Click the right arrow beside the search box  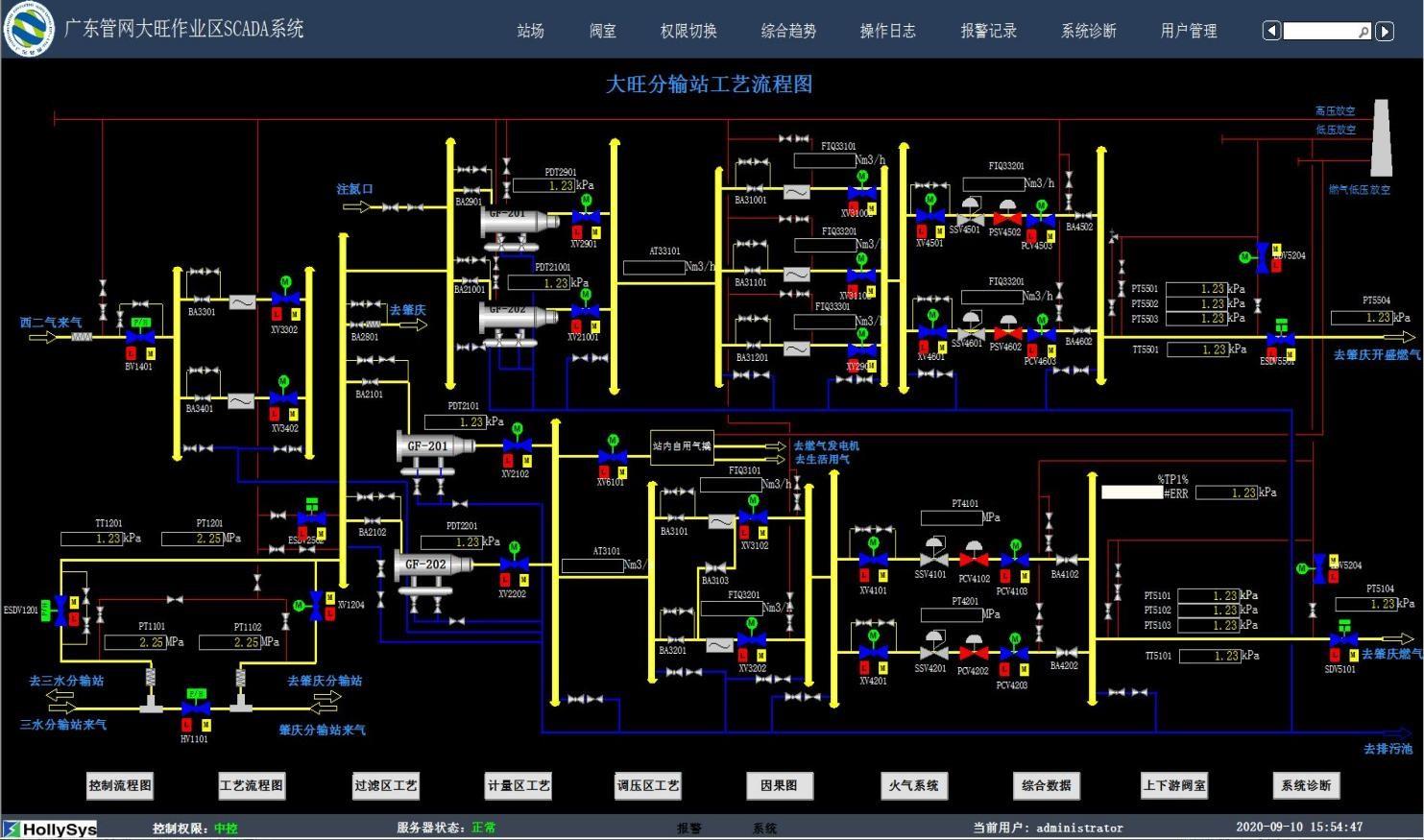tap(1385, 31)
